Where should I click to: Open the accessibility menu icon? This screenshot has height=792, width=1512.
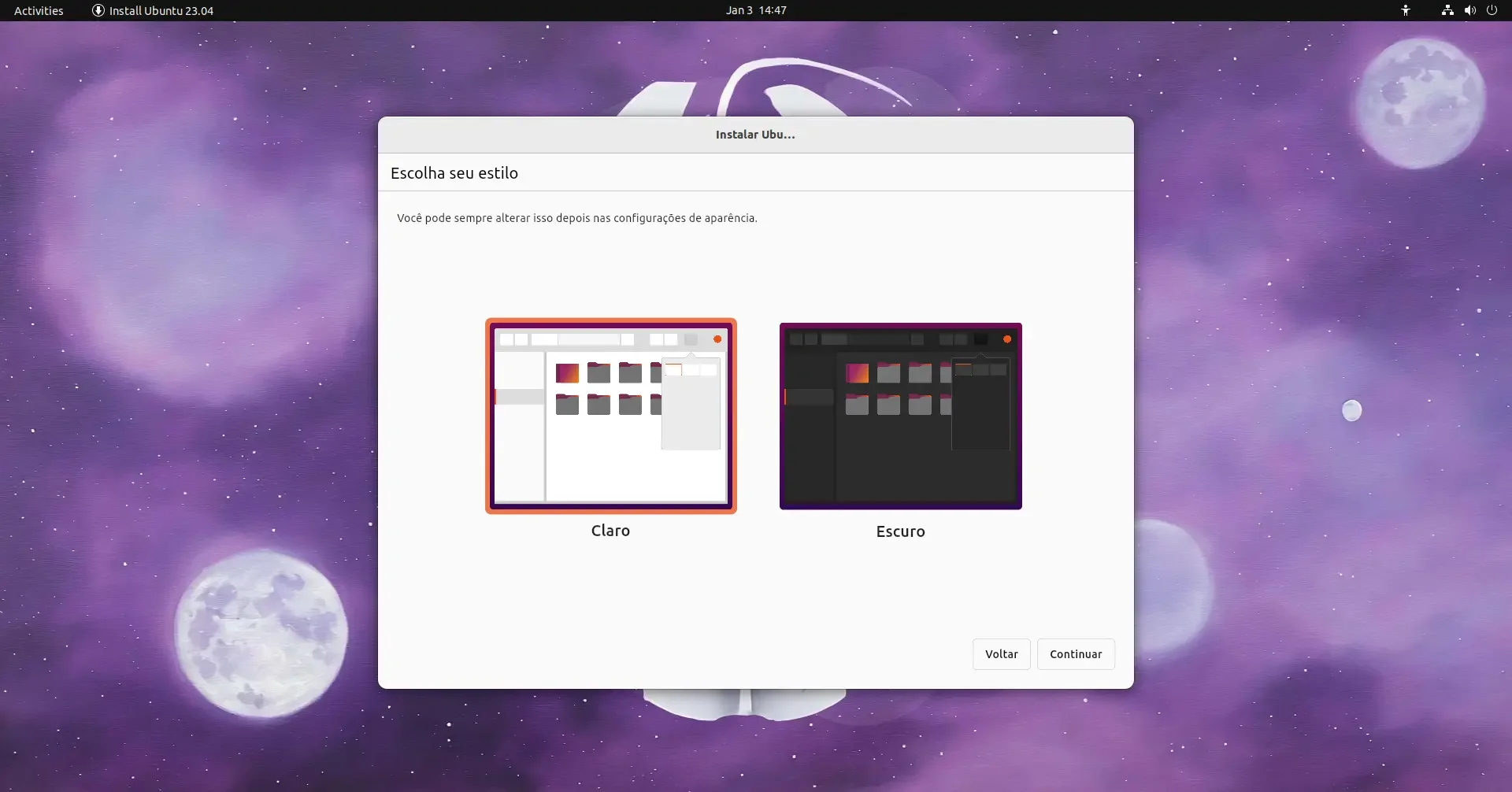1406,10
